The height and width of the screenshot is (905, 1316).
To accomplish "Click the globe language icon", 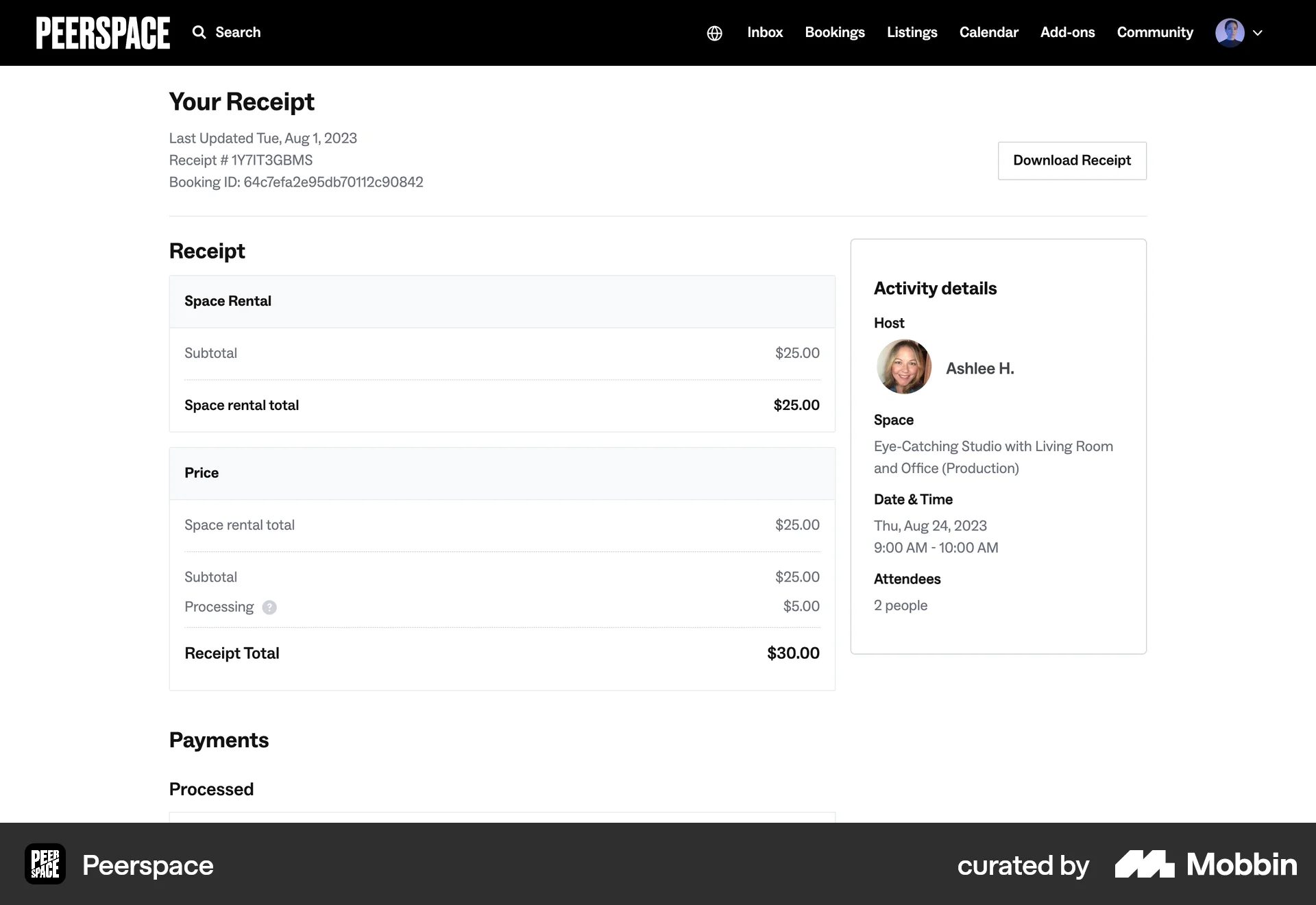I will (x=714, y=32).
